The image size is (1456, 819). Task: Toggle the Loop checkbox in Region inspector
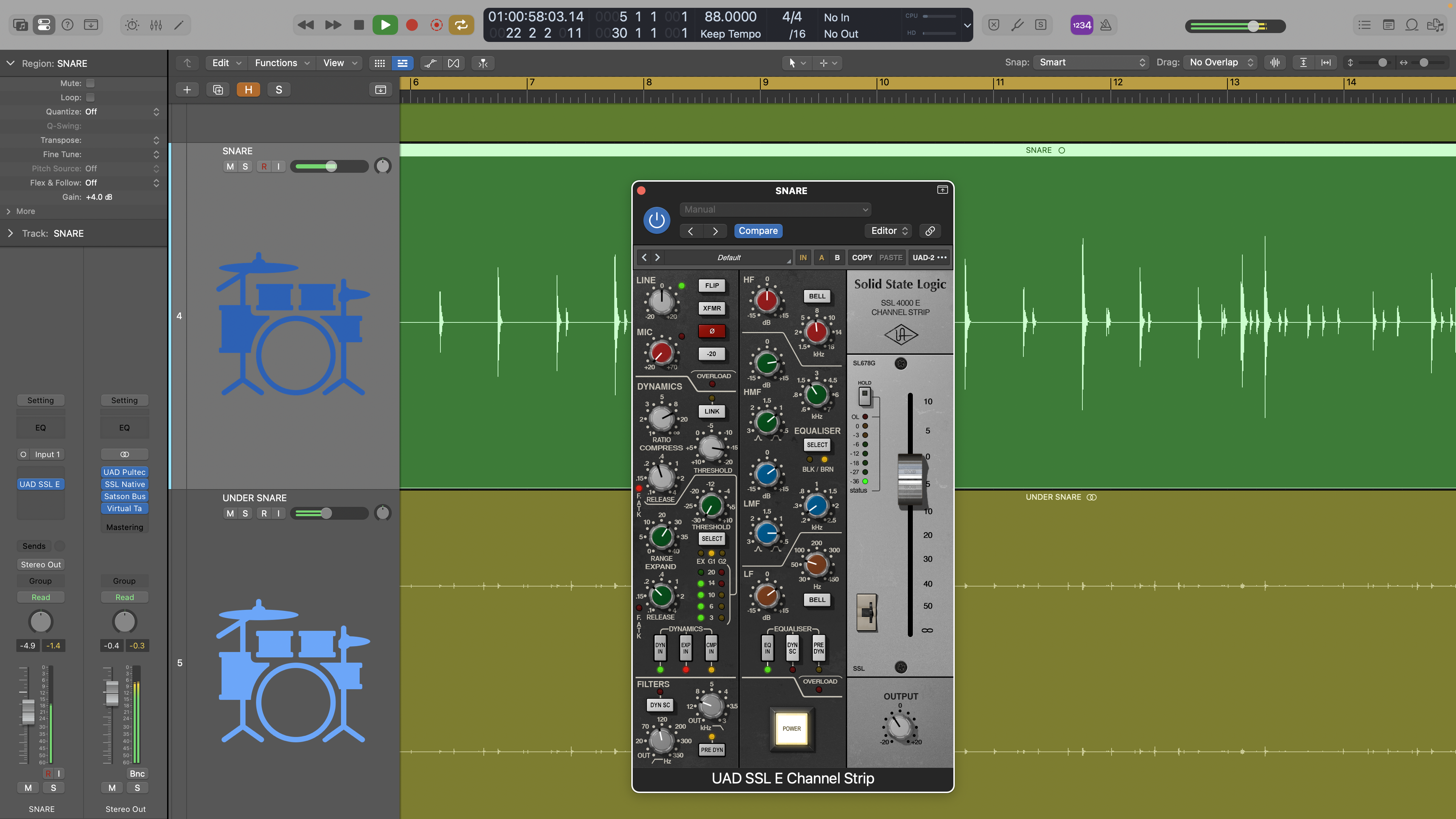[x=90, y=97]
